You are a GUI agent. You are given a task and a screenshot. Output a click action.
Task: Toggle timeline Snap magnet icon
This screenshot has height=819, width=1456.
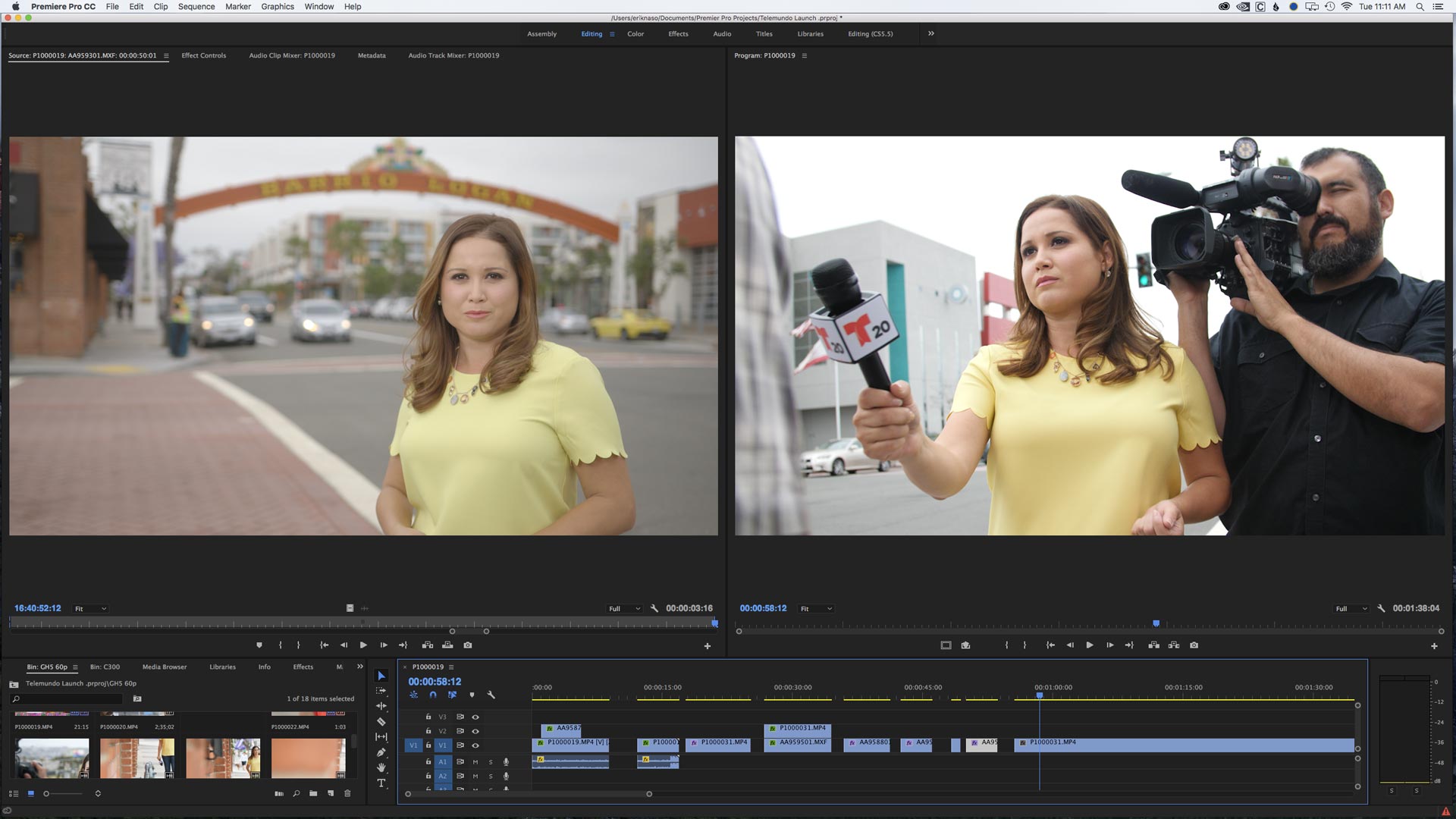pyautogui.click(x=433, y=695)
